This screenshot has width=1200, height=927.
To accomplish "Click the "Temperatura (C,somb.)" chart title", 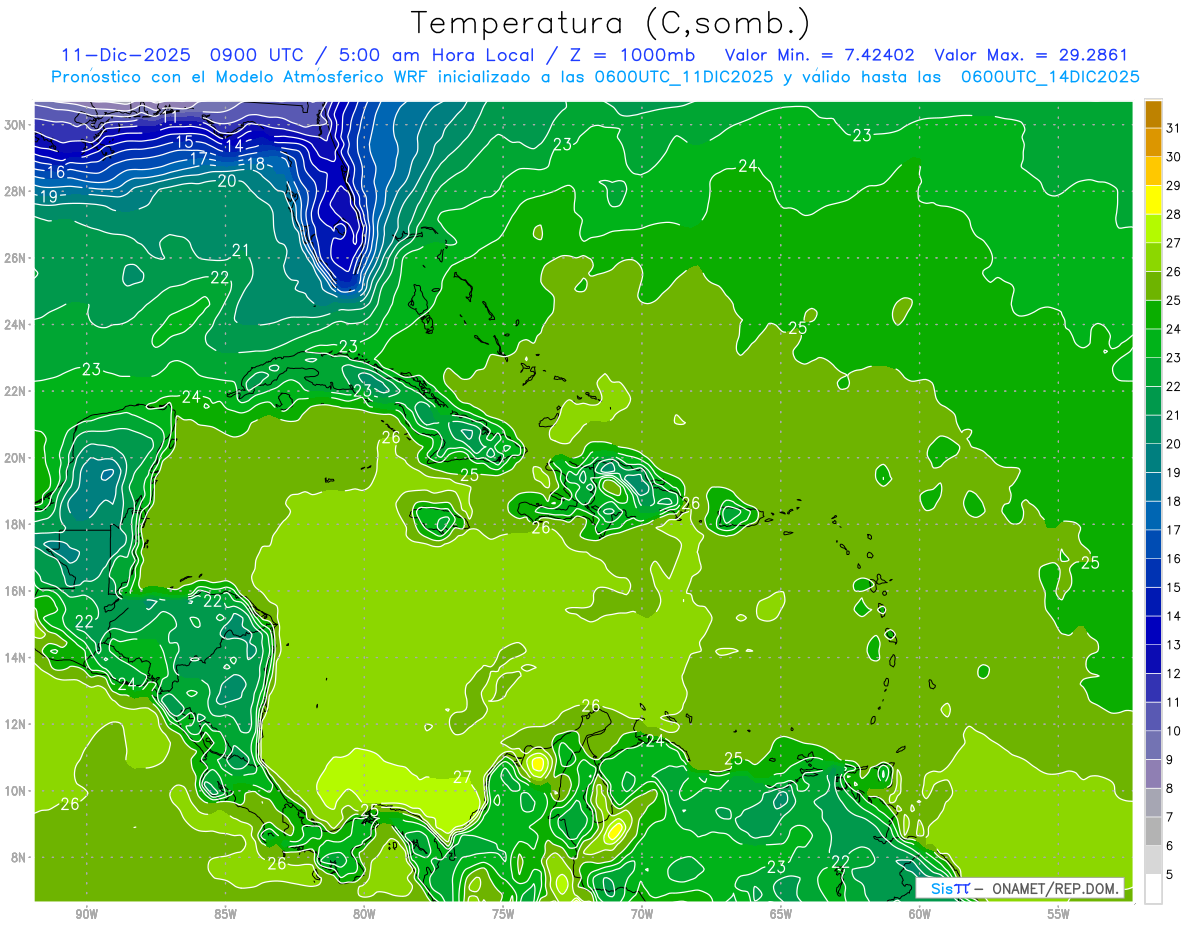I will point(611,23).
